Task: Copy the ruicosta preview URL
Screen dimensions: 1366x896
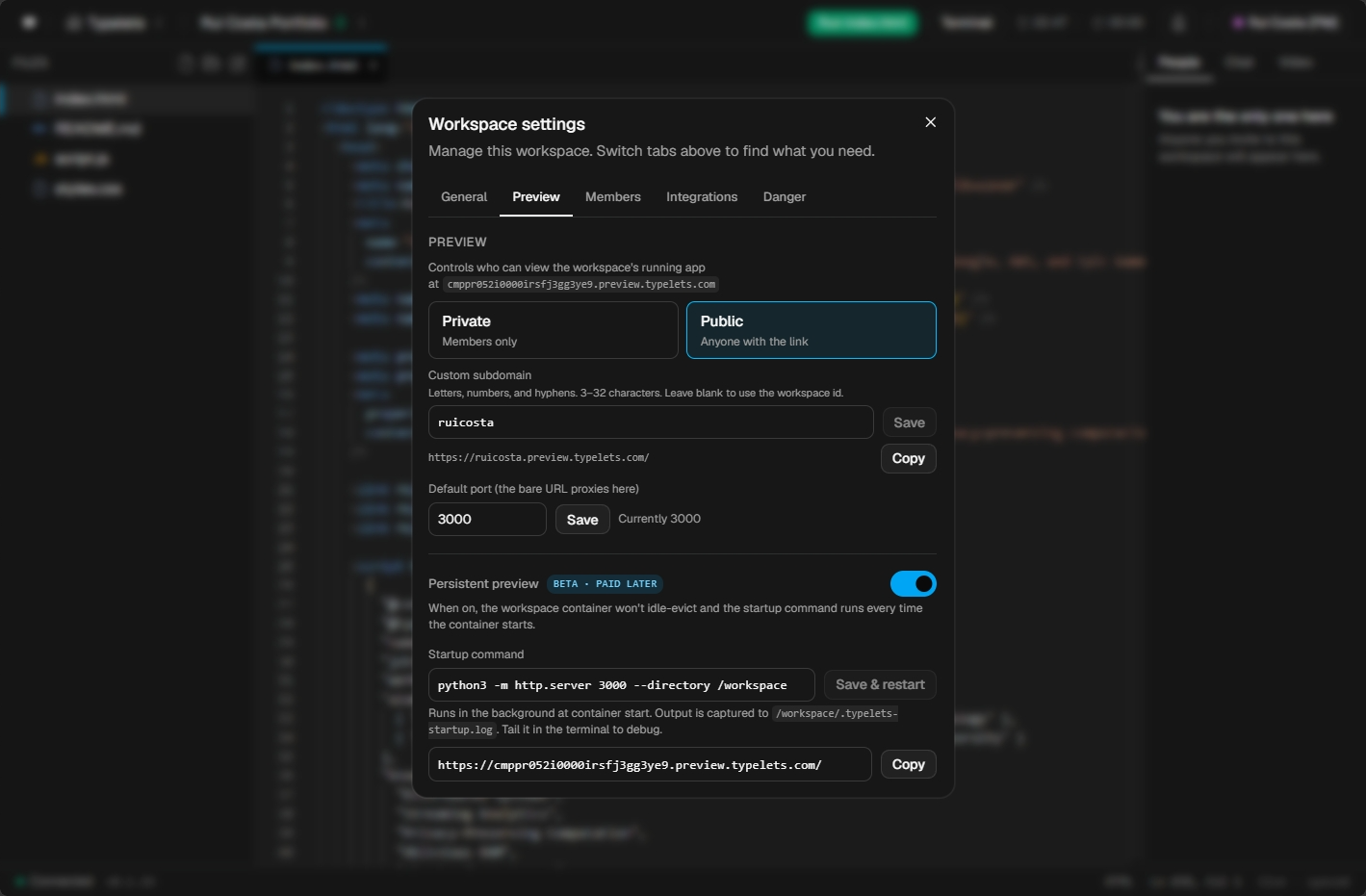Action: click(909, 458)
